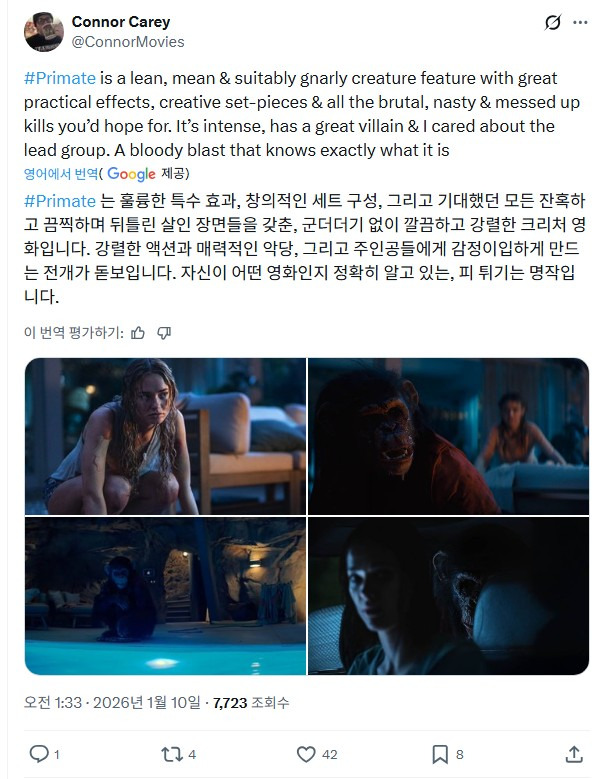The width and height of the screenshot is (598, 779).
Task: Click the reply speech bubble icon
Action: point(39,754)
